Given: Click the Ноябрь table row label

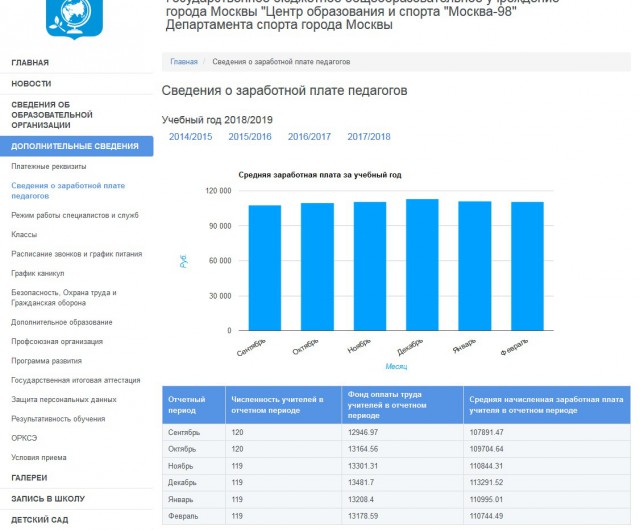Looking at the screenshot, I should [180, 466].
